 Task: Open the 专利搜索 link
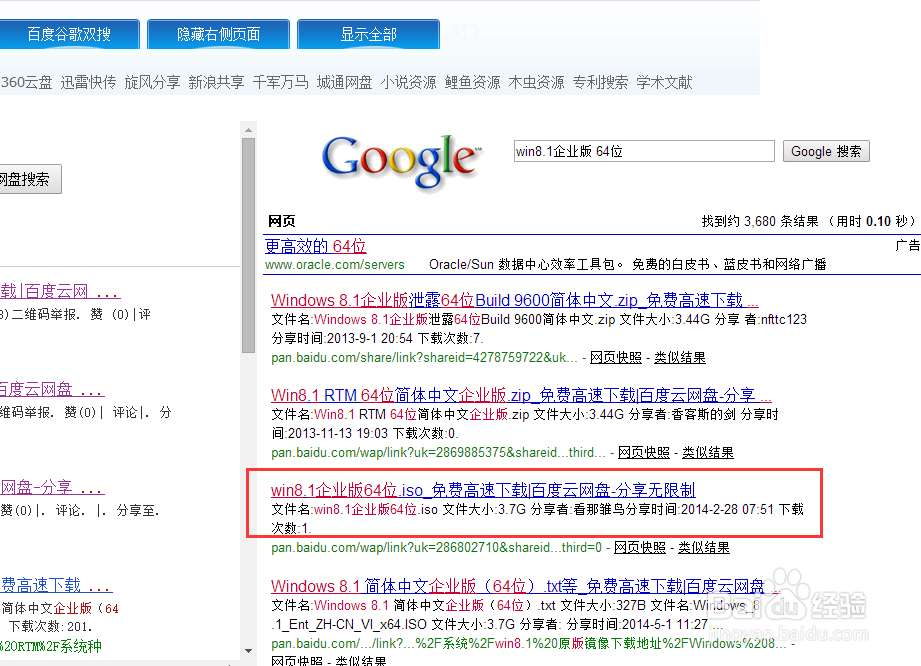point(600,82)
